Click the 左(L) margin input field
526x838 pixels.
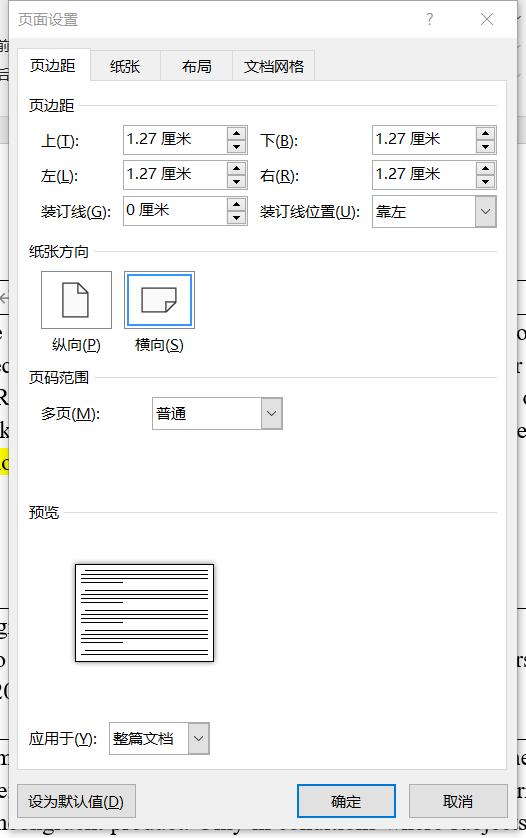175,175
